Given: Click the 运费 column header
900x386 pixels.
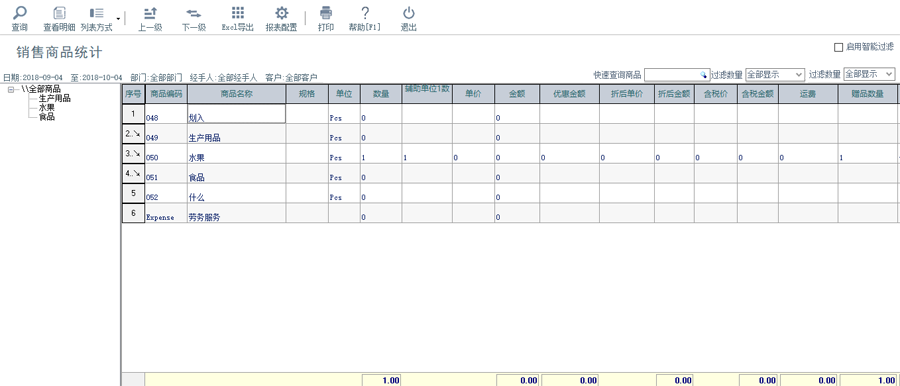Looking at the screenshot, I should pos(808,94).
